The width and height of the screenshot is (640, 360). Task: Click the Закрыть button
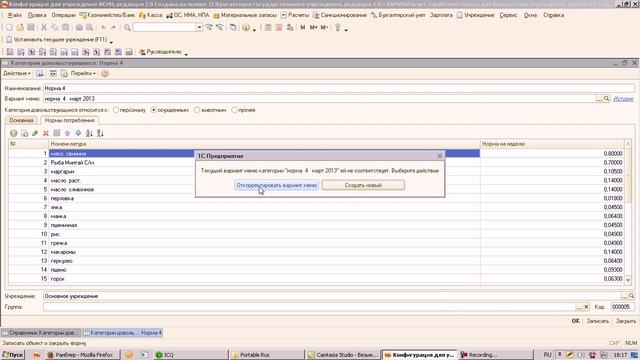point(626,321)
